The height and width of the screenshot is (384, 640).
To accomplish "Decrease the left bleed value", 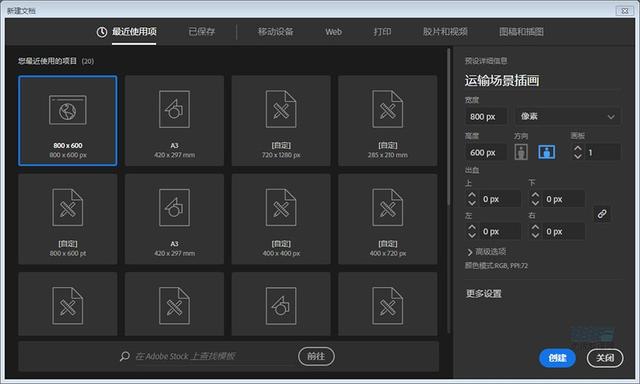I will click(472, 235).
